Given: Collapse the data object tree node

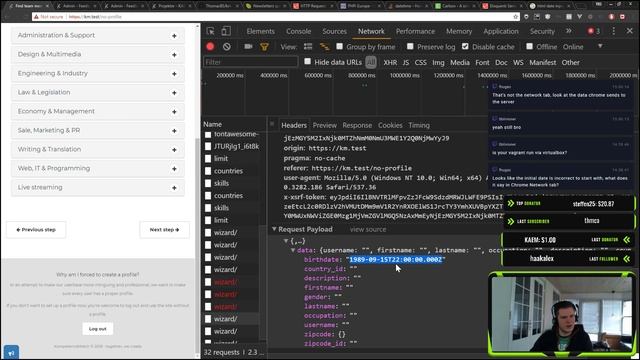Looking at the screenshot, I should [293, 250].
